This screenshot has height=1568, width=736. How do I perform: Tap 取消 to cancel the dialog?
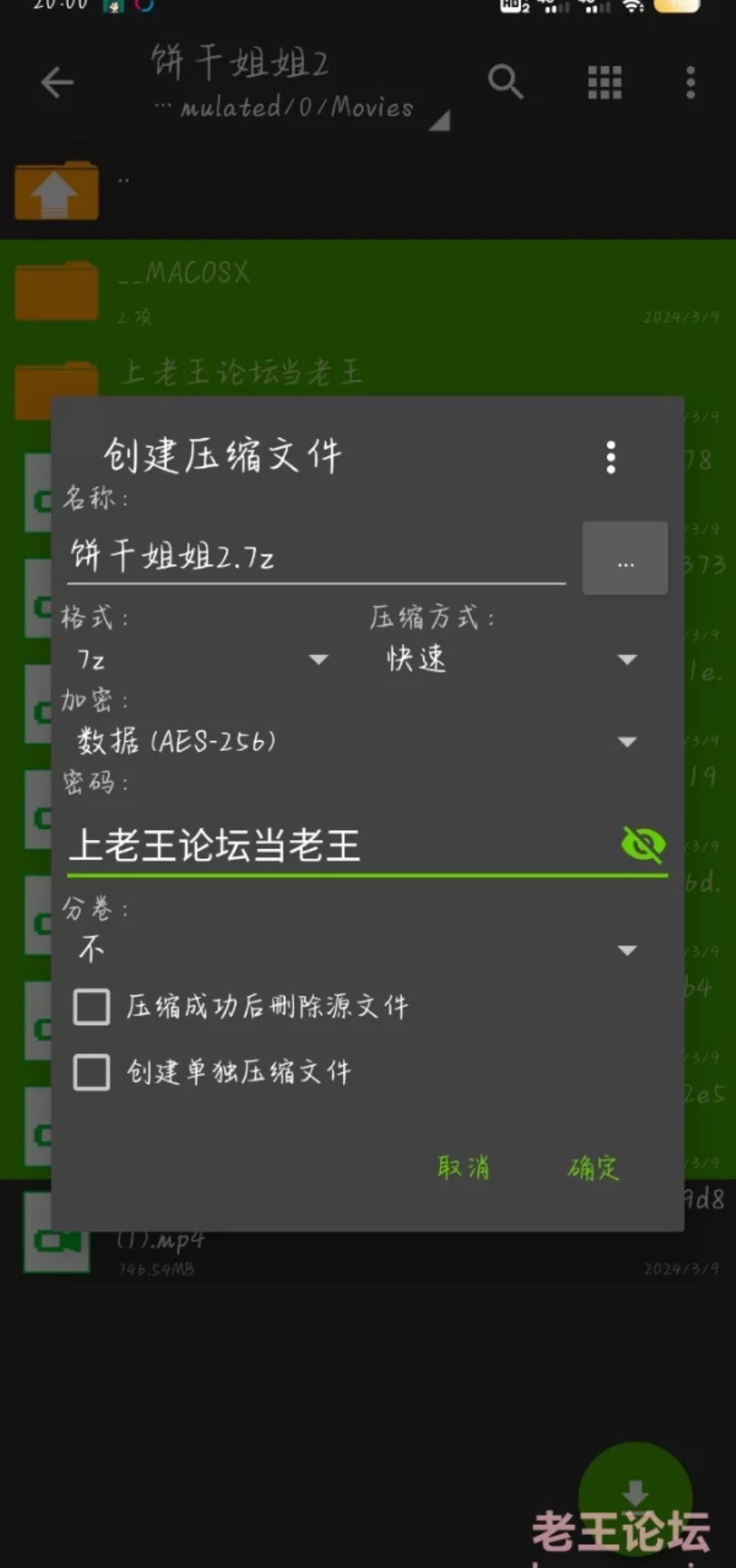click(463, 1168)
